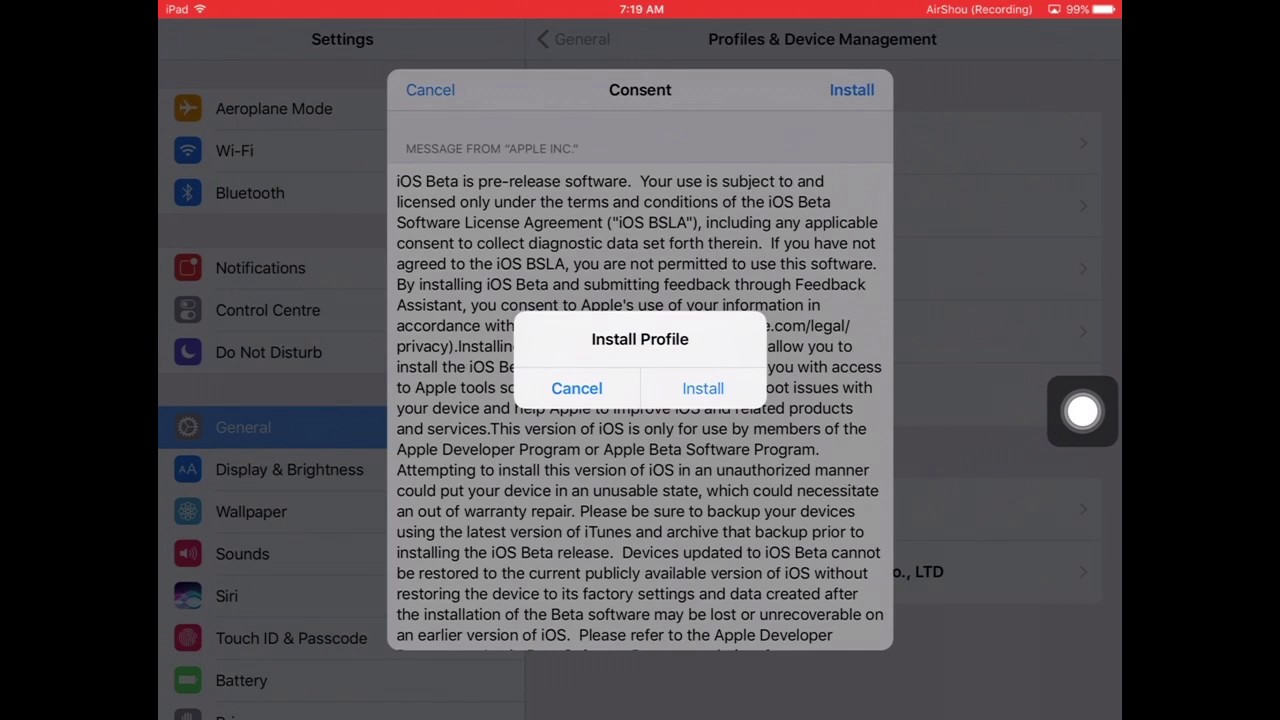Tap the AirShou (Recording) status bar indicator

click(979, 9)
